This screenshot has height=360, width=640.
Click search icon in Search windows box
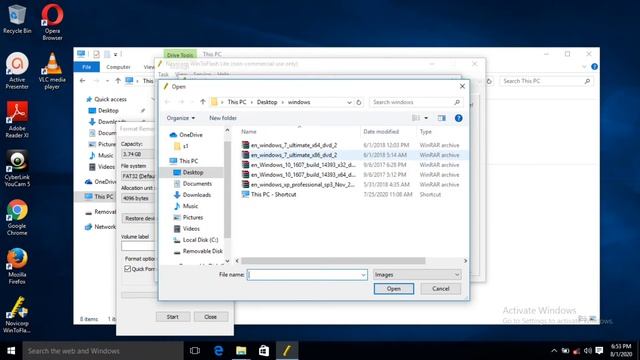(x=457, y=102)
